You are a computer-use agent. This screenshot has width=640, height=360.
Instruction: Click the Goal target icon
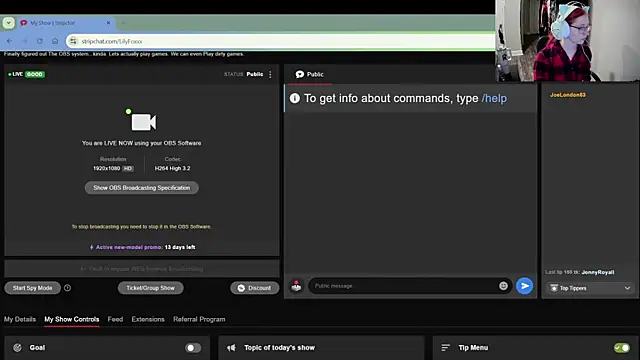pos(17,348)
